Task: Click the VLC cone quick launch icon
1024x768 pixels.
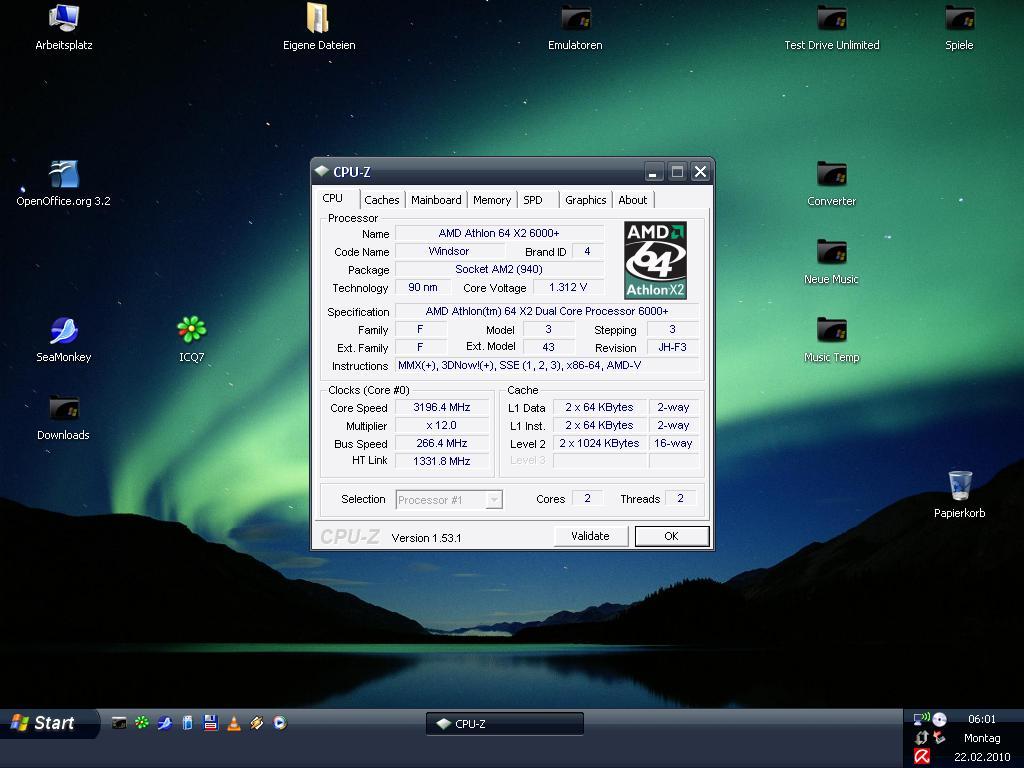Action: pyautogui.click(x=234, y=723)
